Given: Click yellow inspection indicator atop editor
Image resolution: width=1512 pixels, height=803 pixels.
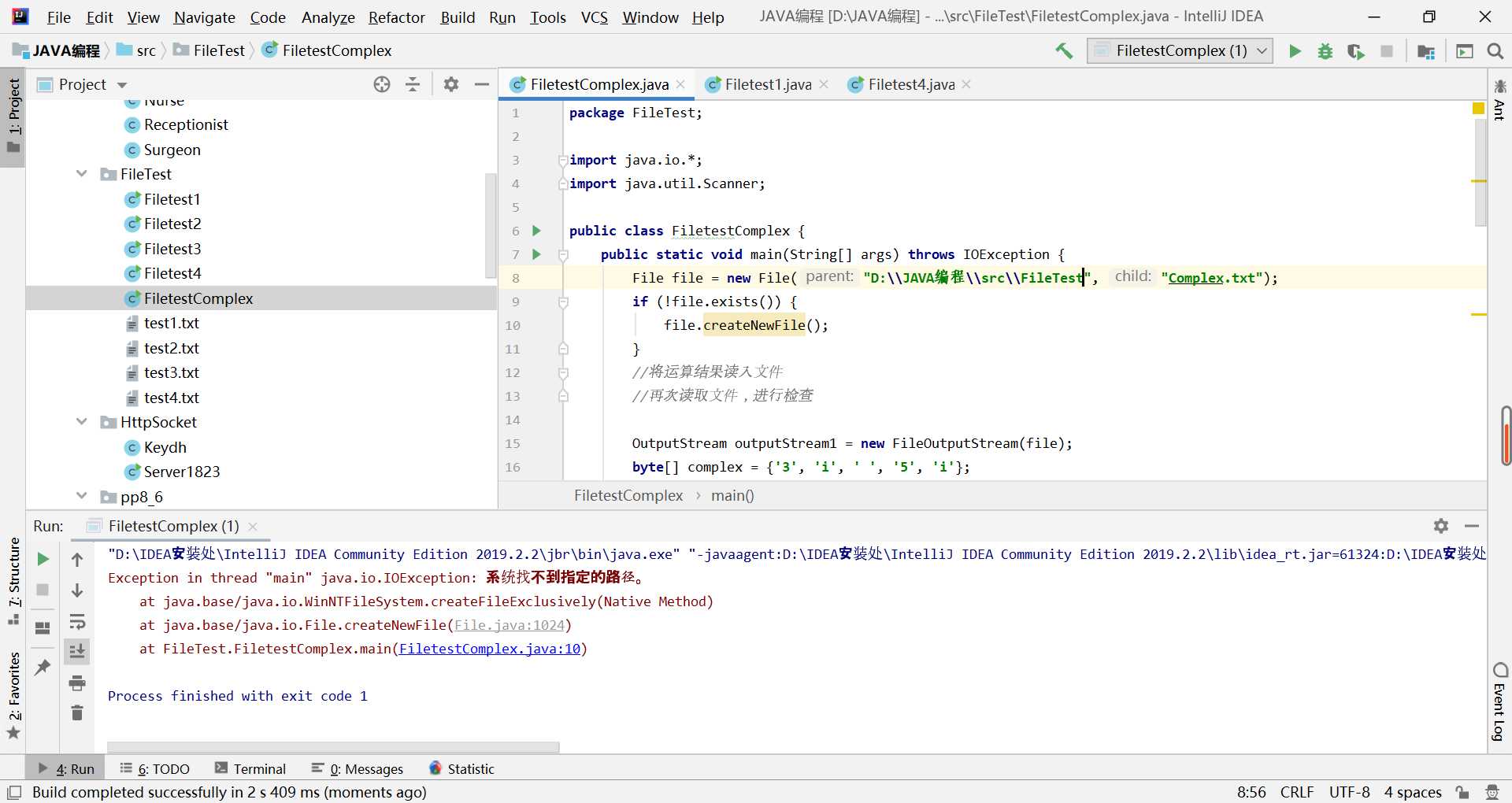Looking at the screenshot, I should tap(1479, 109).
